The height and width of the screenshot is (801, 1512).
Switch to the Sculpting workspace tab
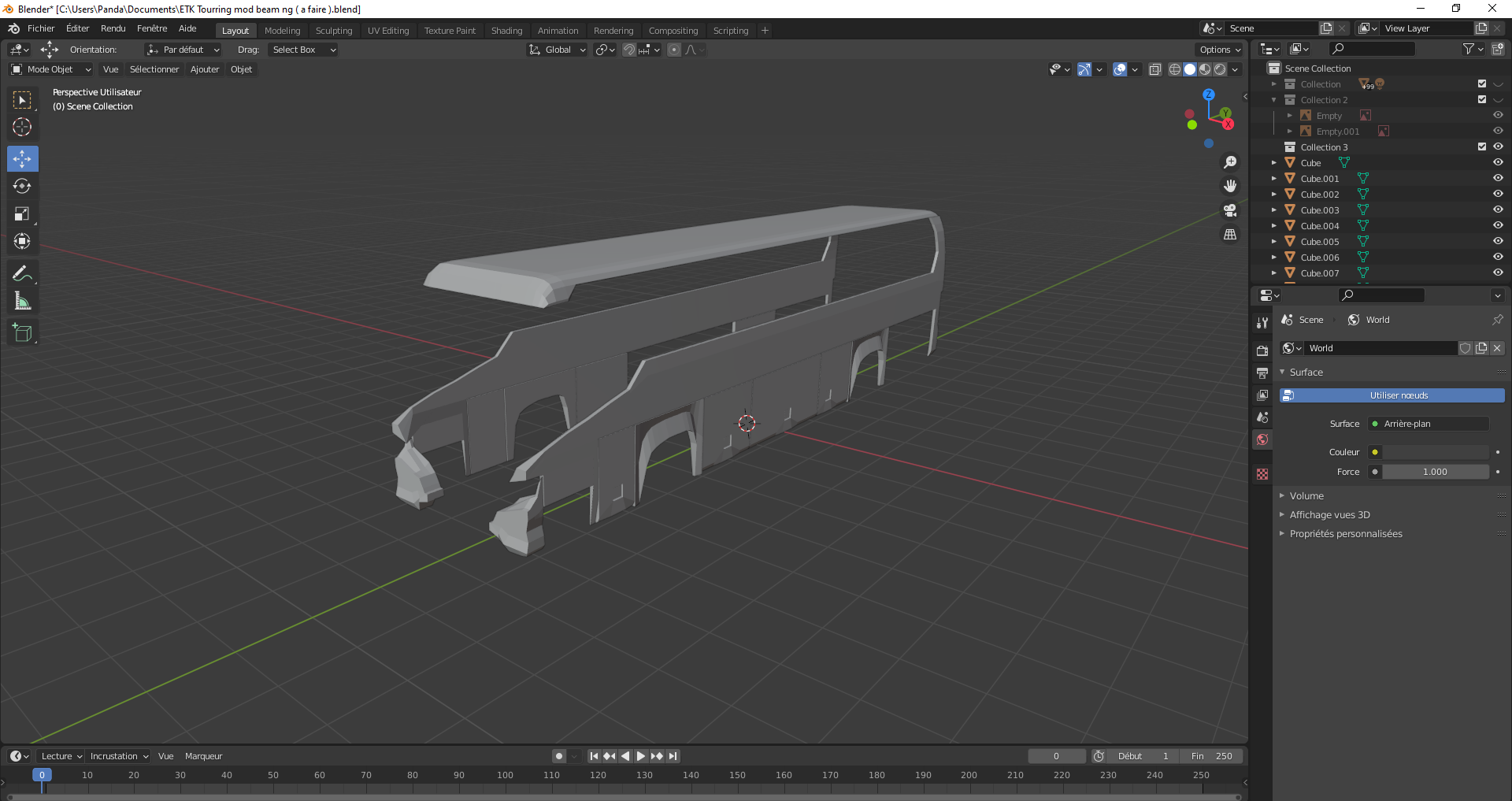tap(334, 31)
